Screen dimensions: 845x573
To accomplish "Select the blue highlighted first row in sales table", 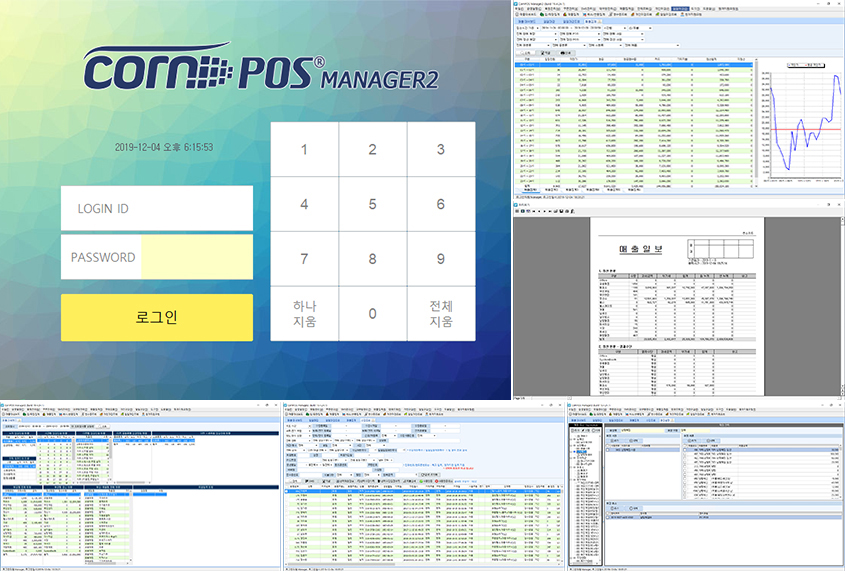I will click(x=634, y=65).
